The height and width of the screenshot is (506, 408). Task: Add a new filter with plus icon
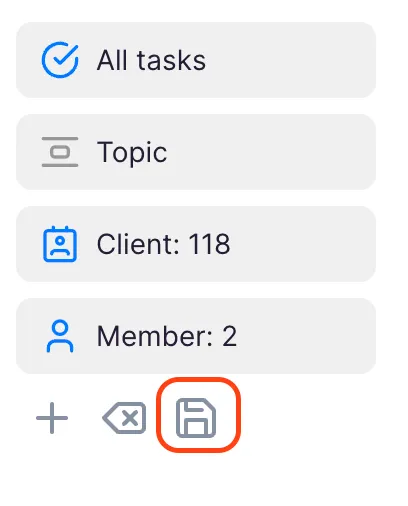click(52, 418)
